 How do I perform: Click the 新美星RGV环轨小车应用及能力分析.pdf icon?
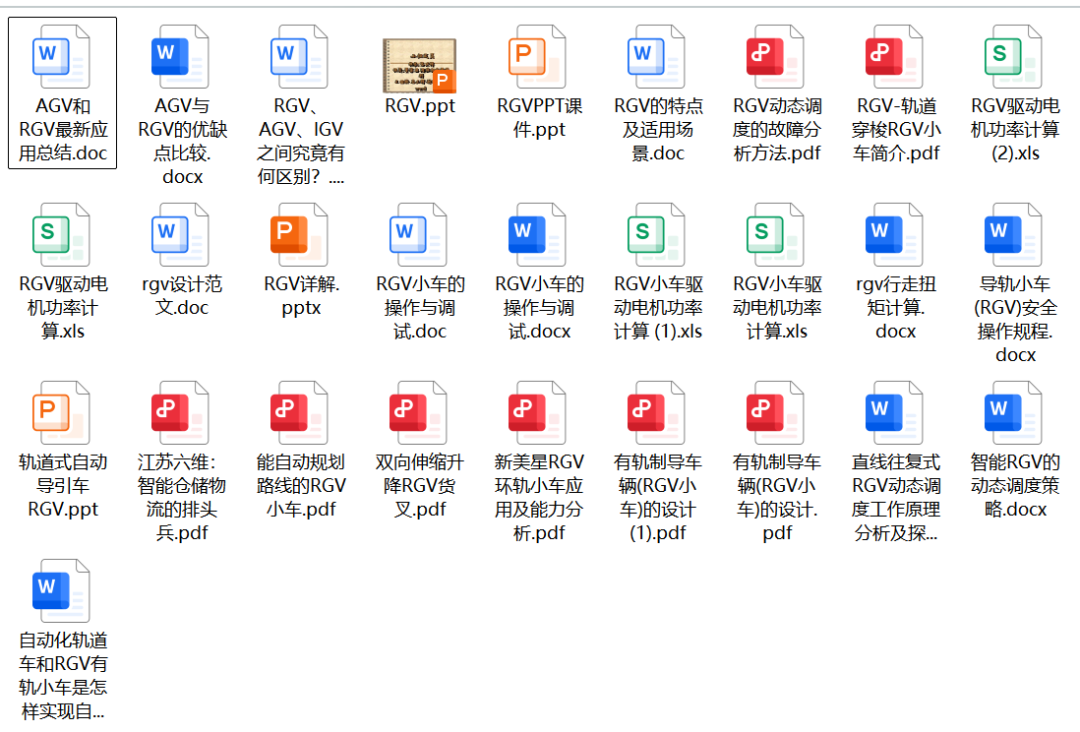pyautogui.click(x=538, y=414)
